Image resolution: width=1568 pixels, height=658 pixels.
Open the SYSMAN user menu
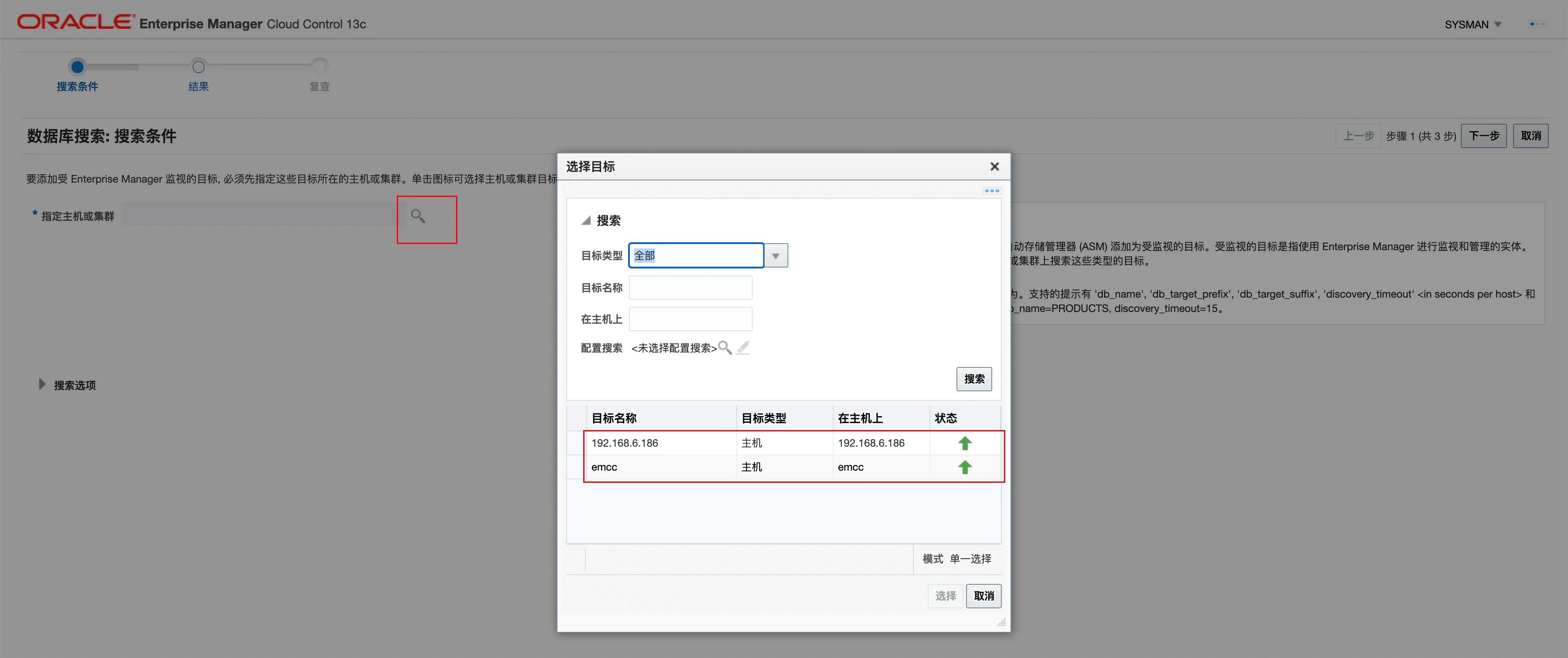[1473, 24]
